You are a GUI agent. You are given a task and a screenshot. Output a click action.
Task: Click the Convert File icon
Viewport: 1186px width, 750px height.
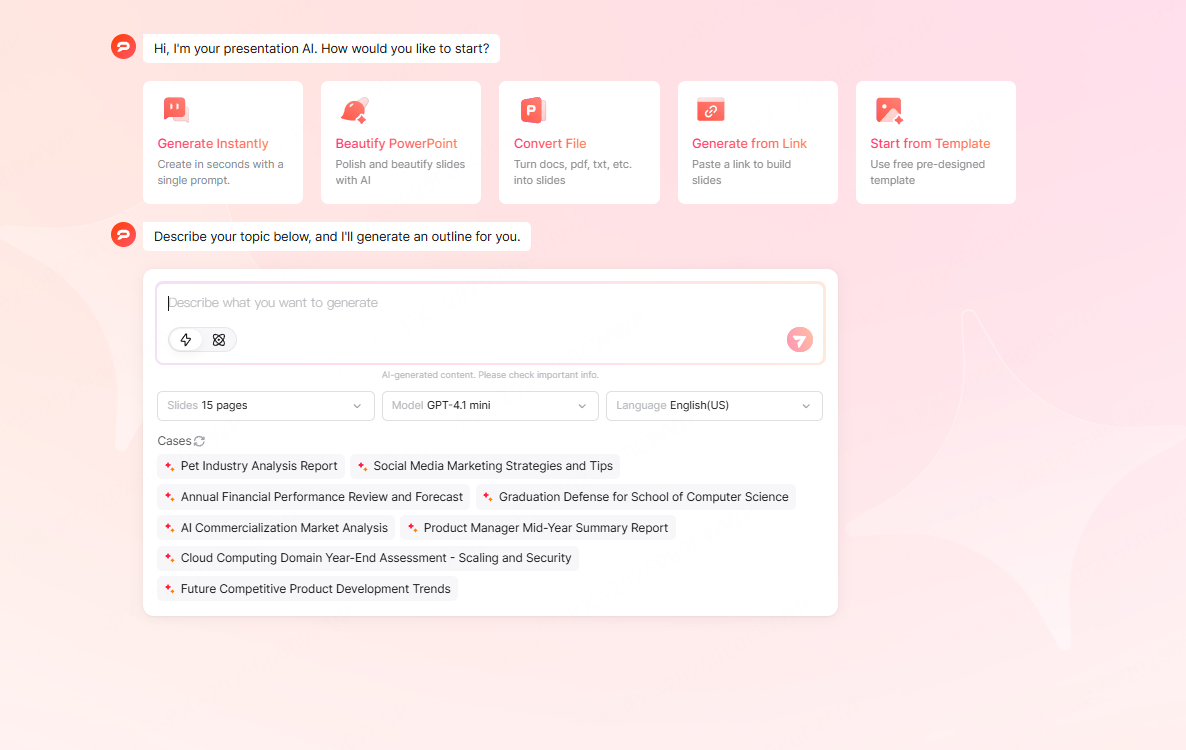[x=532, y=110]
